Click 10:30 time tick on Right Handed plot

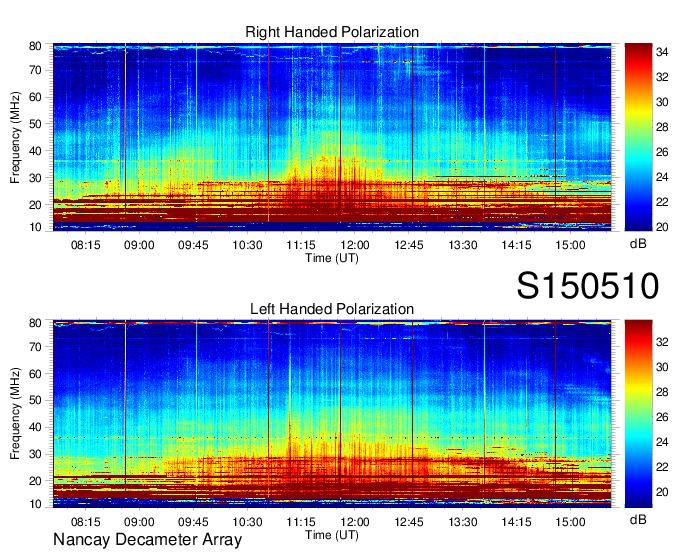coord(247,245)
